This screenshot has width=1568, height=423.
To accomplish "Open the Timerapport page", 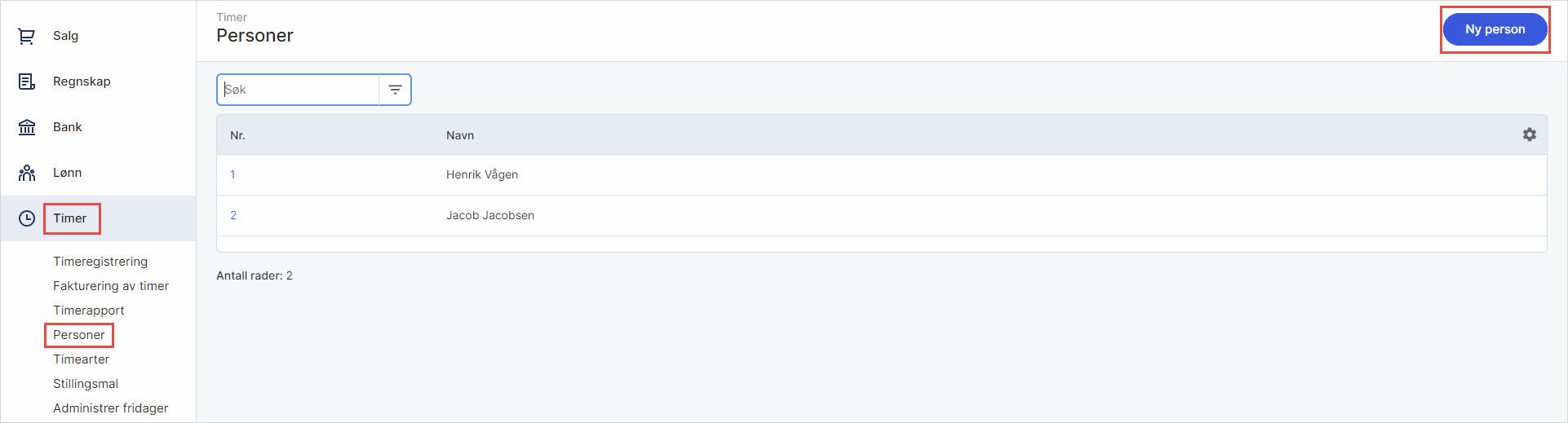I will (x=89, y=311).
